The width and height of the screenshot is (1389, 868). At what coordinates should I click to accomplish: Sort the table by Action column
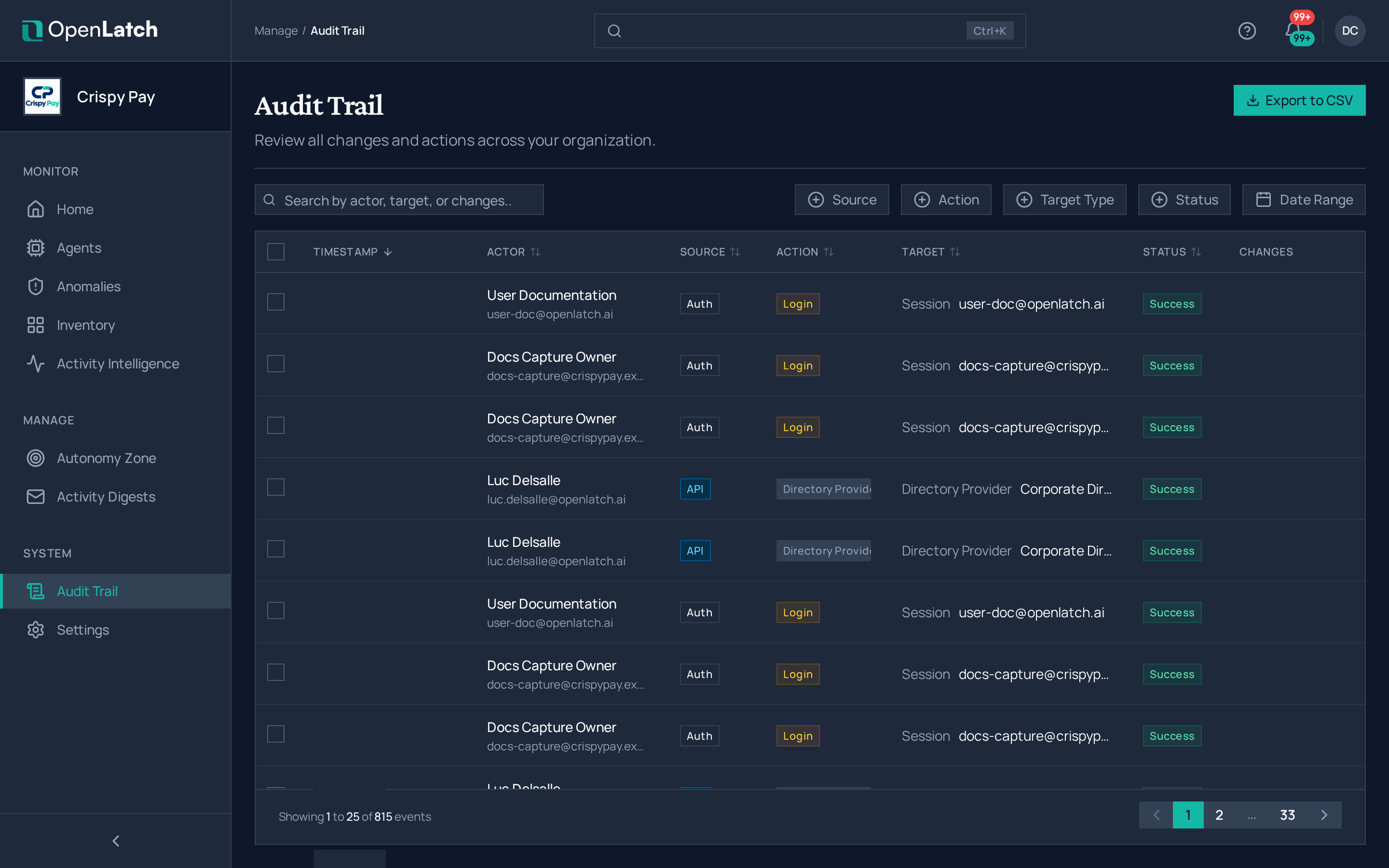pos(804,251)
